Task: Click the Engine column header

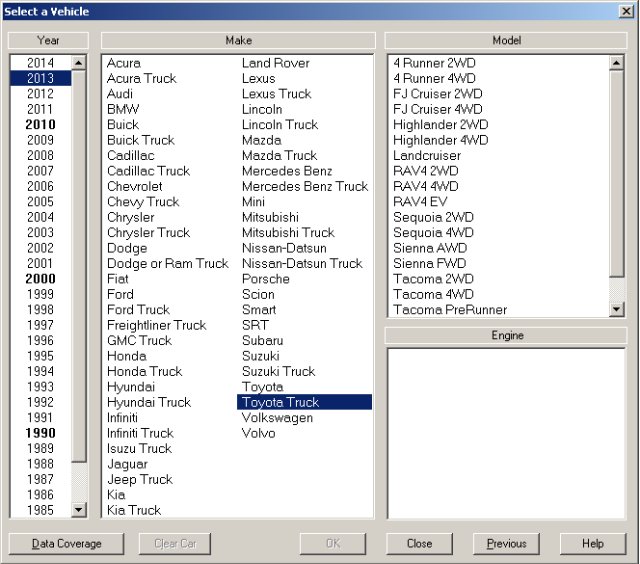Action: [x=506, y=335]
